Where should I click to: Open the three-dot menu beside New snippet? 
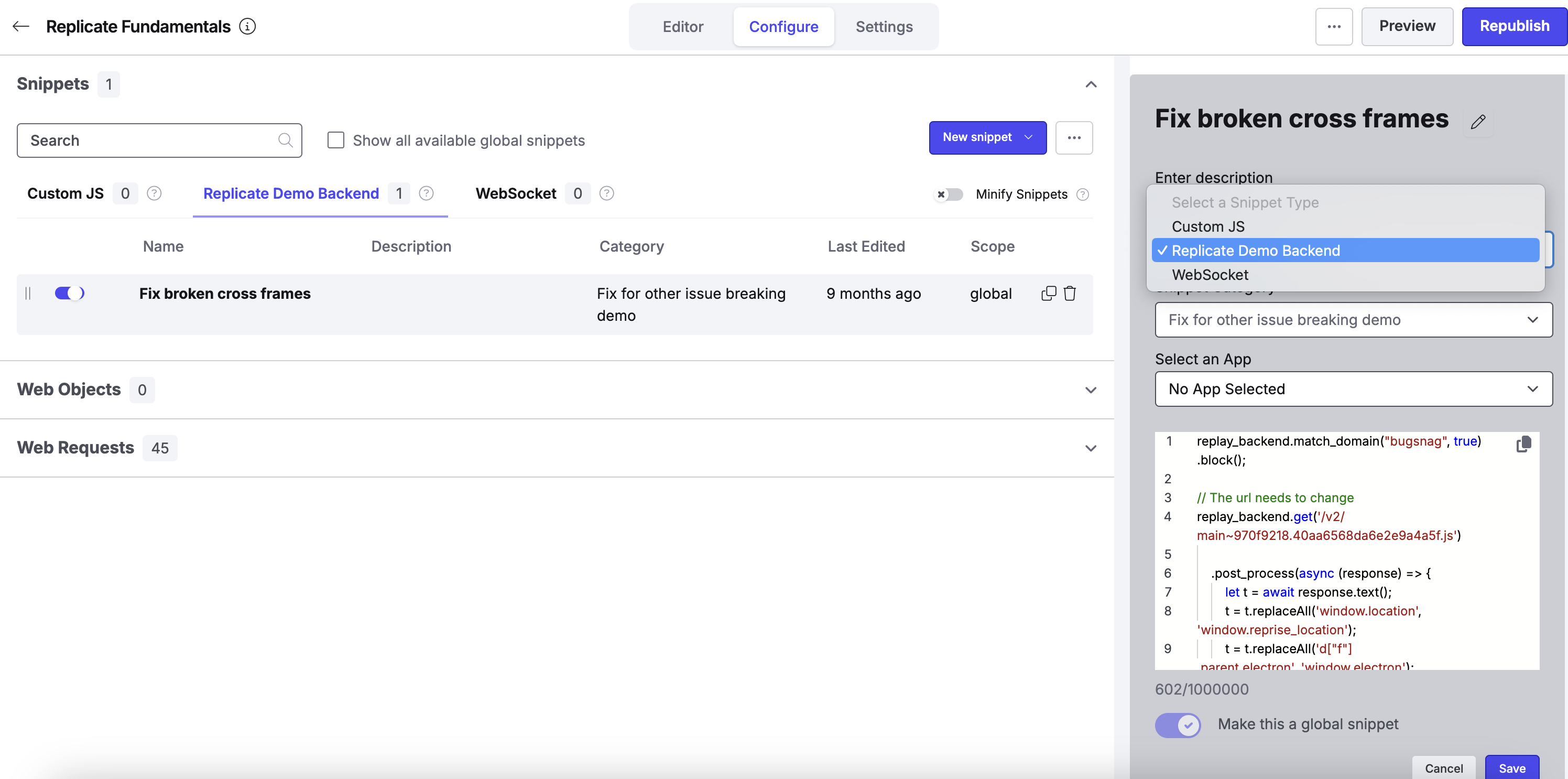1074,138
